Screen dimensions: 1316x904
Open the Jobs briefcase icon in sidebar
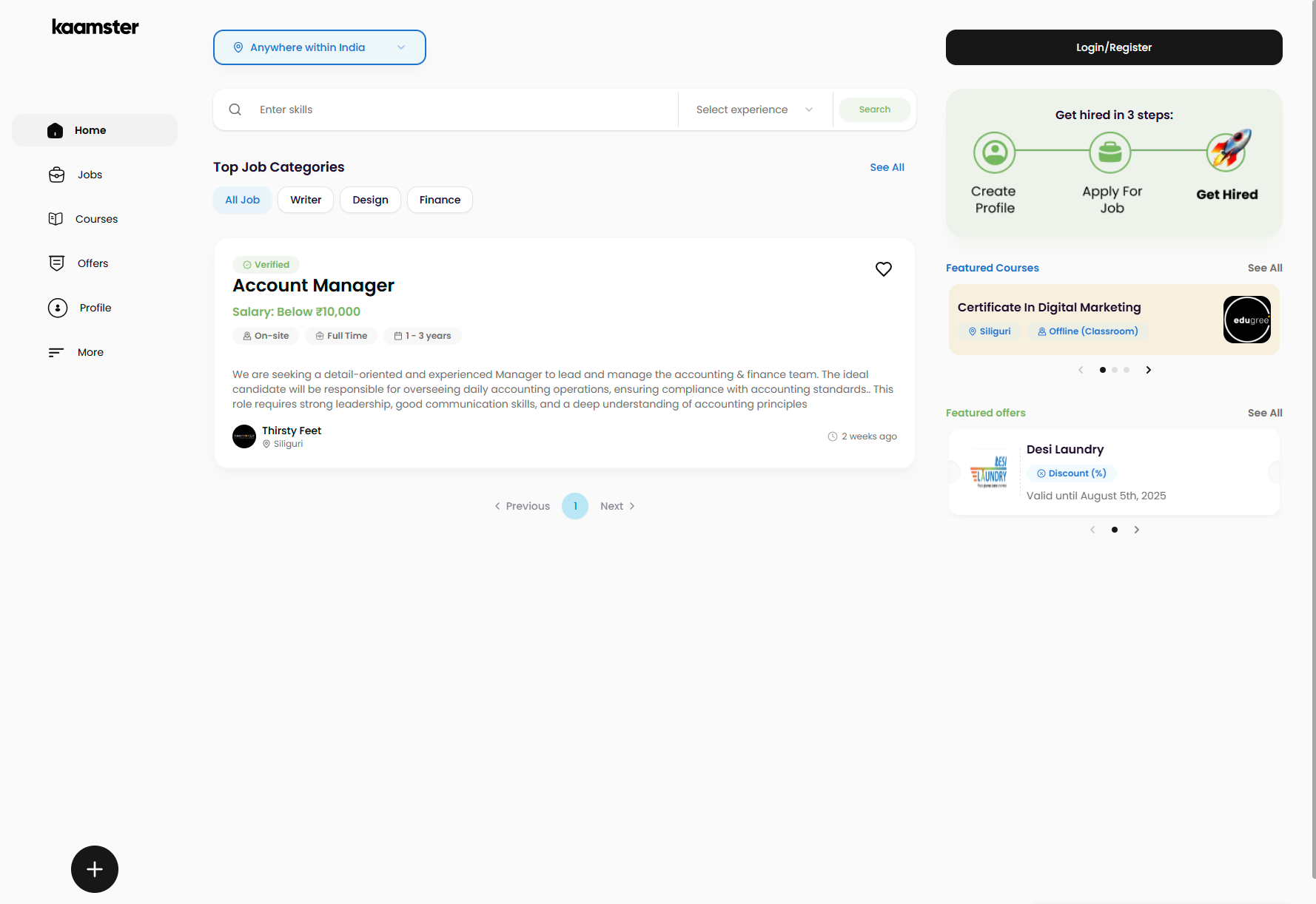coord(57,175)
